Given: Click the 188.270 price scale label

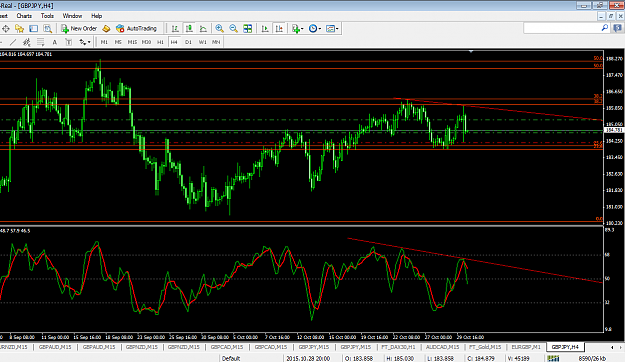Looking at the screenshot, I should [x=614, y=59].
